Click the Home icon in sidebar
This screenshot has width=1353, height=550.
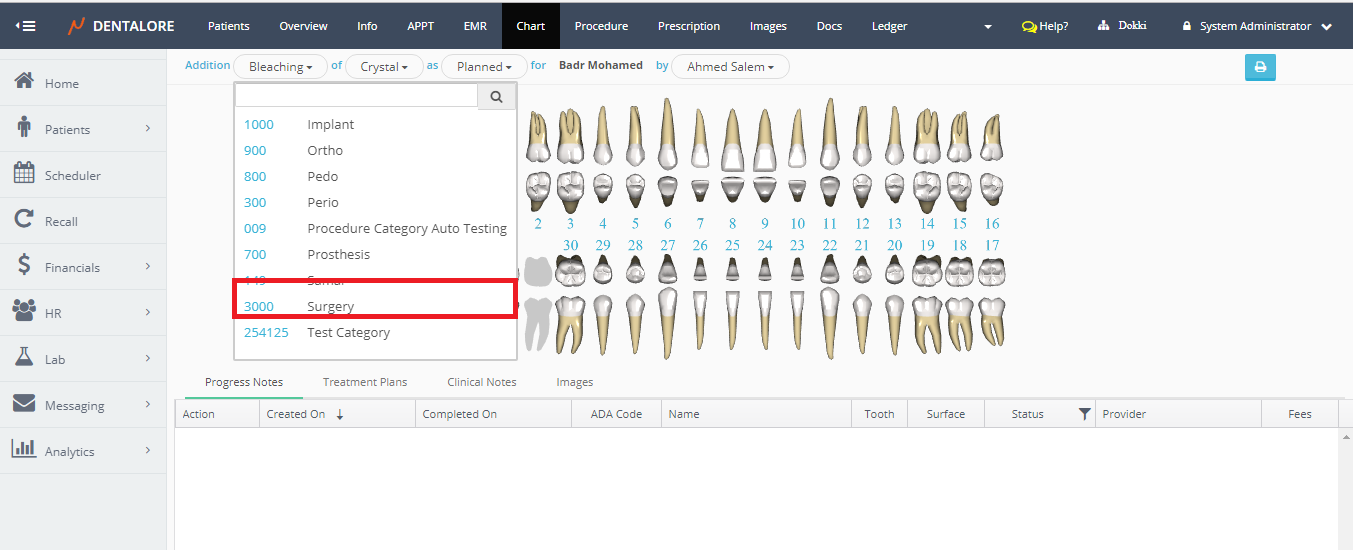25,82
